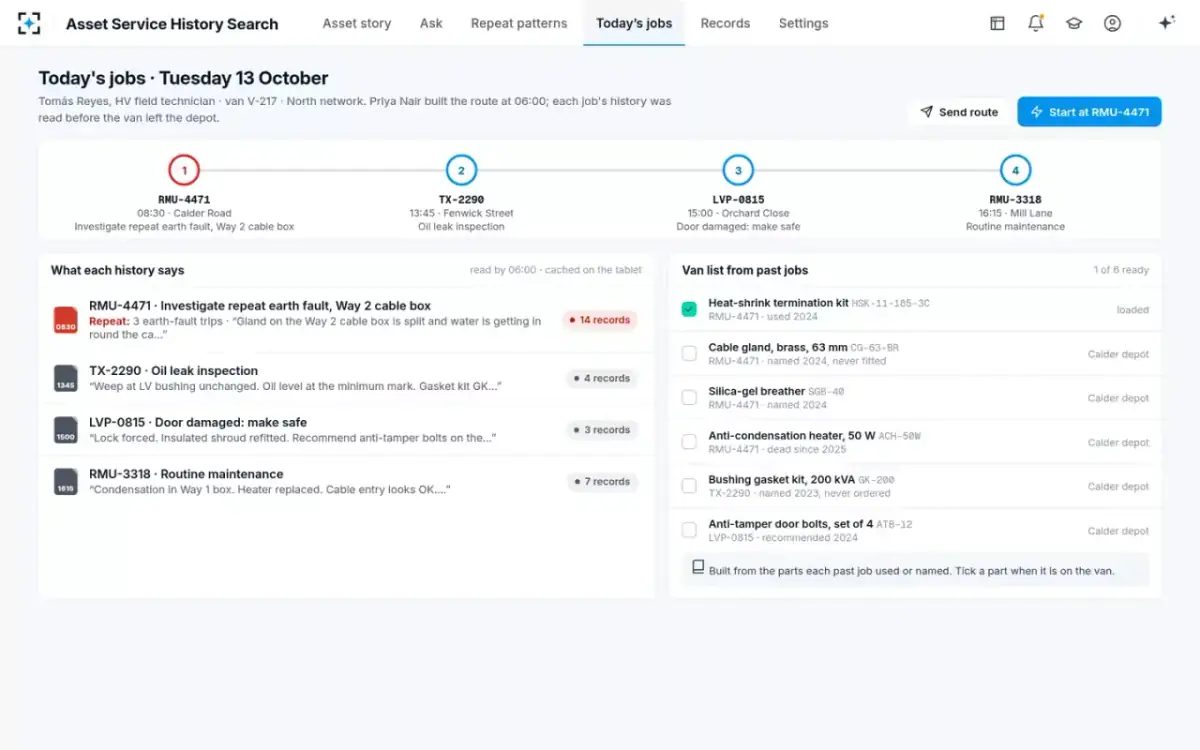Image resolution: width=1200 pixels, height=750 pixels.
Task: Open the notifications bell
Action: tap(1036, 23)
